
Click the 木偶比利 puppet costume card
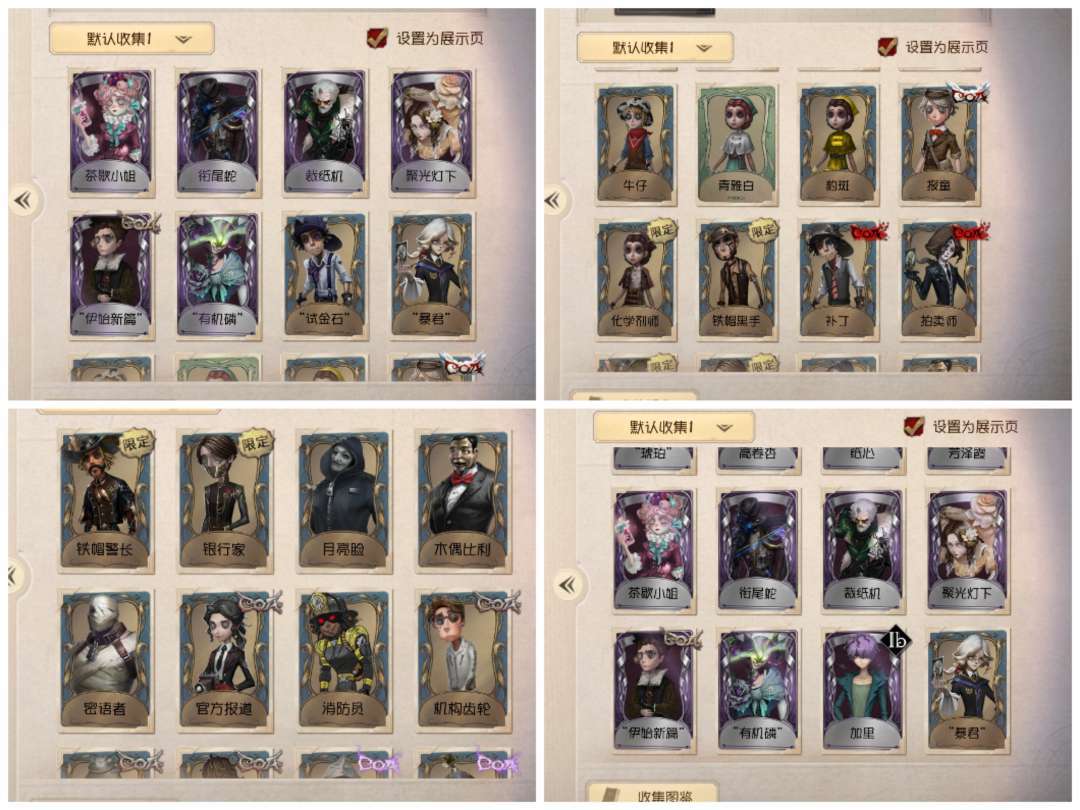[x=462, y=500]
